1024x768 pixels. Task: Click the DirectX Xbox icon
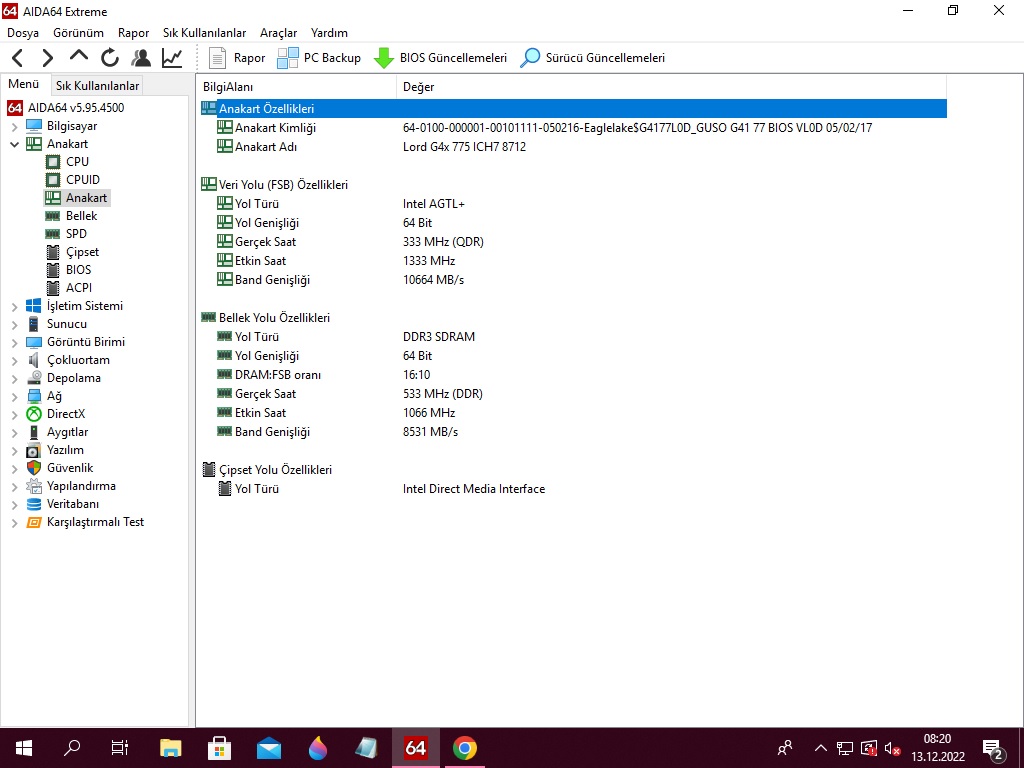click(x=33, y=414)
